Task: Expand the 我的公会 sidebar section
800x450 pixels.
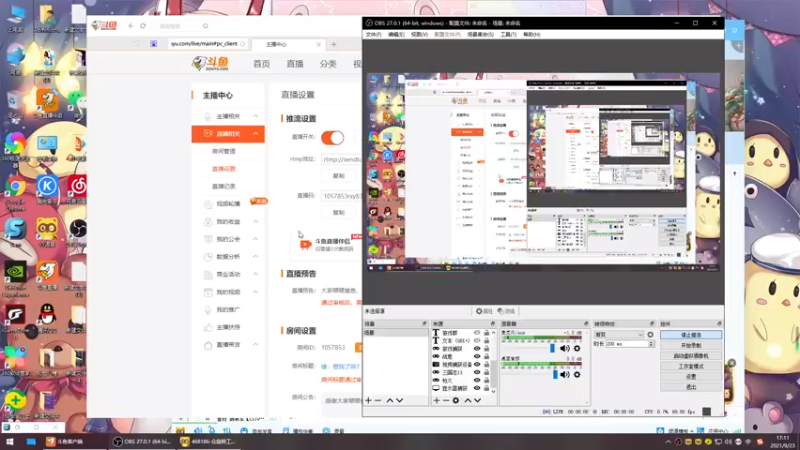Action: [256, 239]
